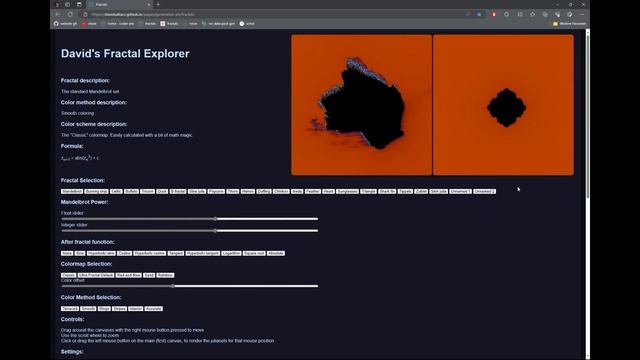The height and width of the screenshot is (360, 640).
Task: Open the website git bookmark
Action: [x=65, y=24]
